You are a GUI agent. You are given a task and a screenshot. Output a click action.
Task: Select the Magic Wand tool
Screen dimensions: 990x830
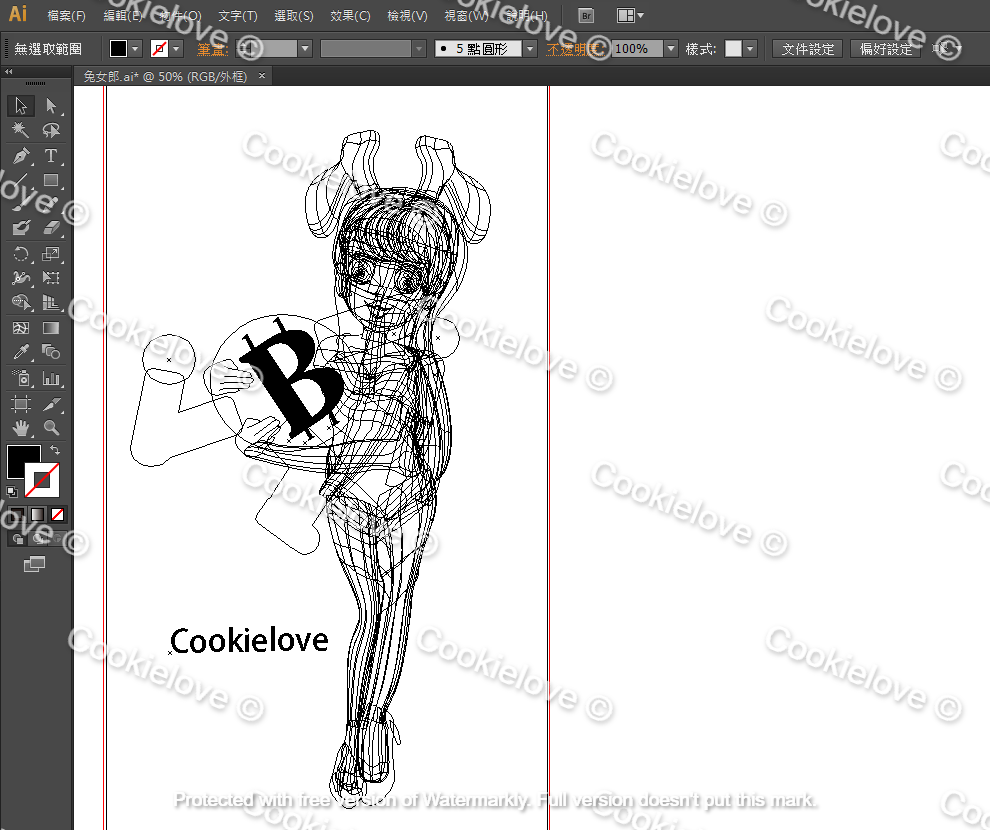pyautogui.click(x=21, y=130)
